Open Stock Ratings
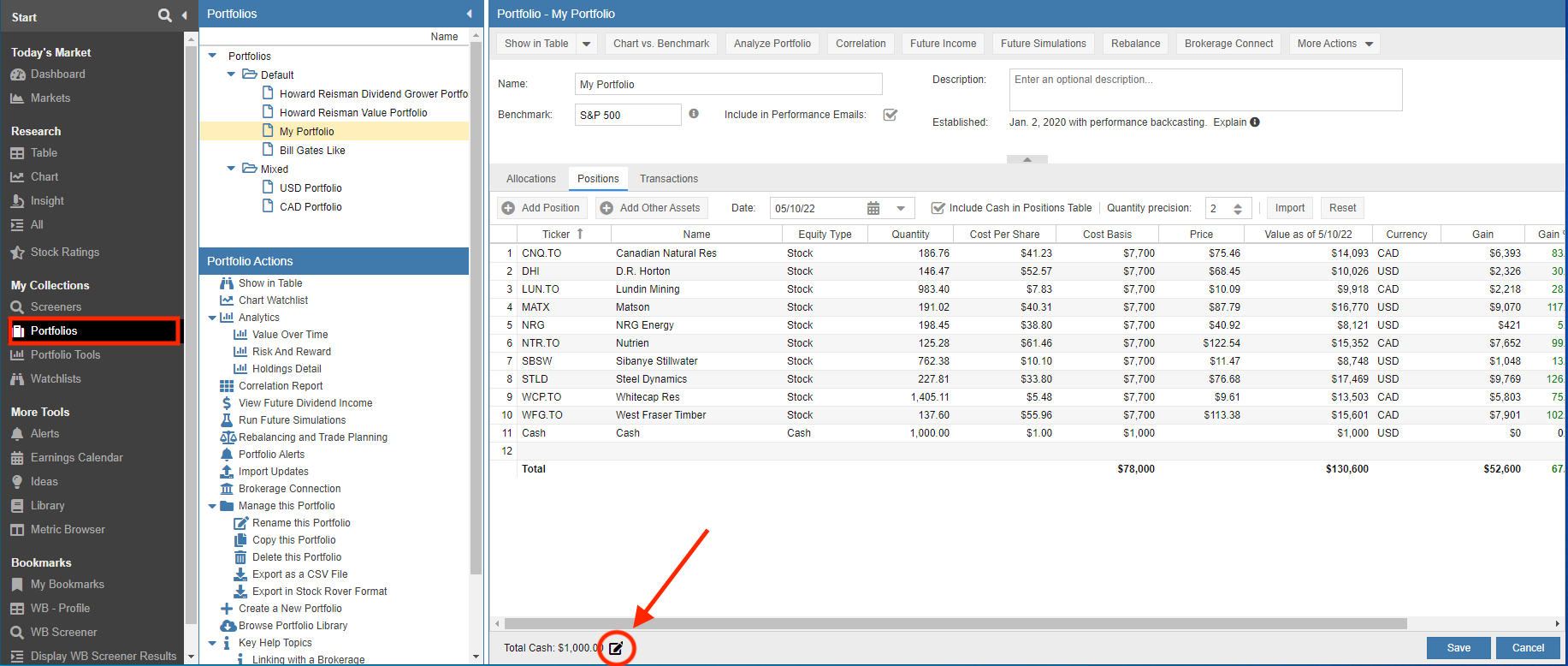This screenshot has height=666, width=1568. [x=55, y=253]
